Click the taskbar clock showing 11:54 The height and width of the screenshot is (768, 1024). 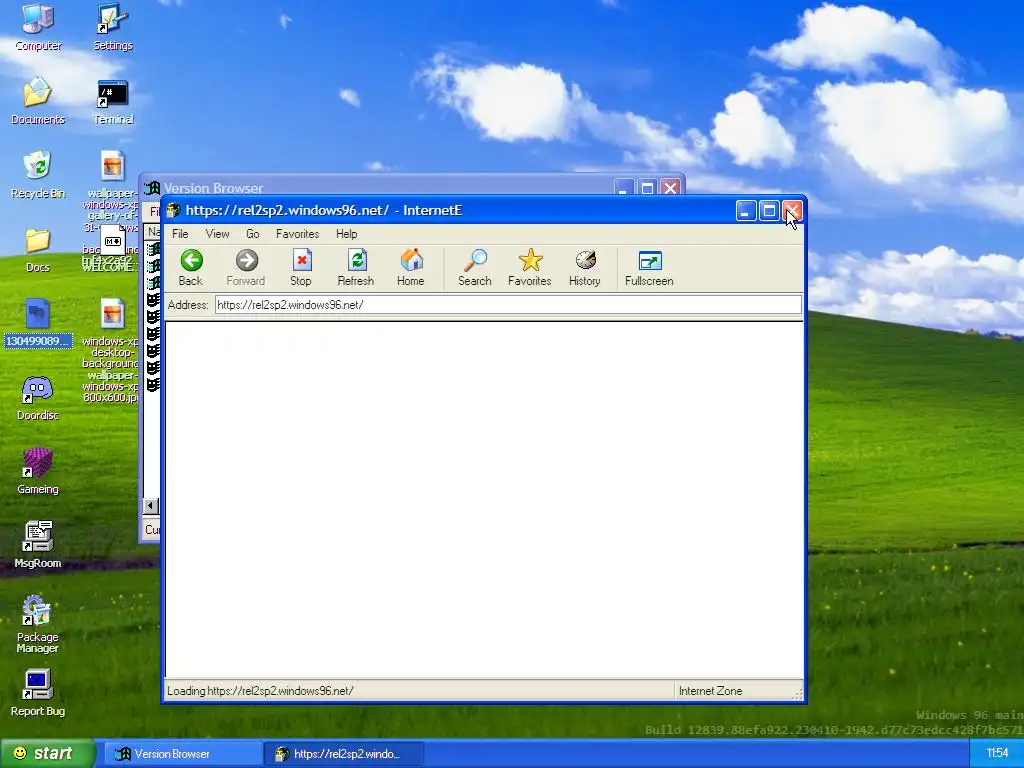point(997,754)
